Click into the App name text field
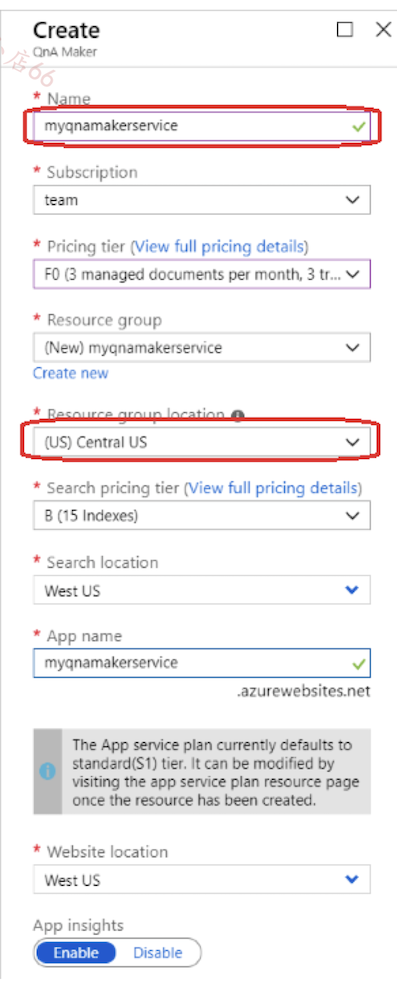This screenshot has height=981, width=397. point(201,663)
